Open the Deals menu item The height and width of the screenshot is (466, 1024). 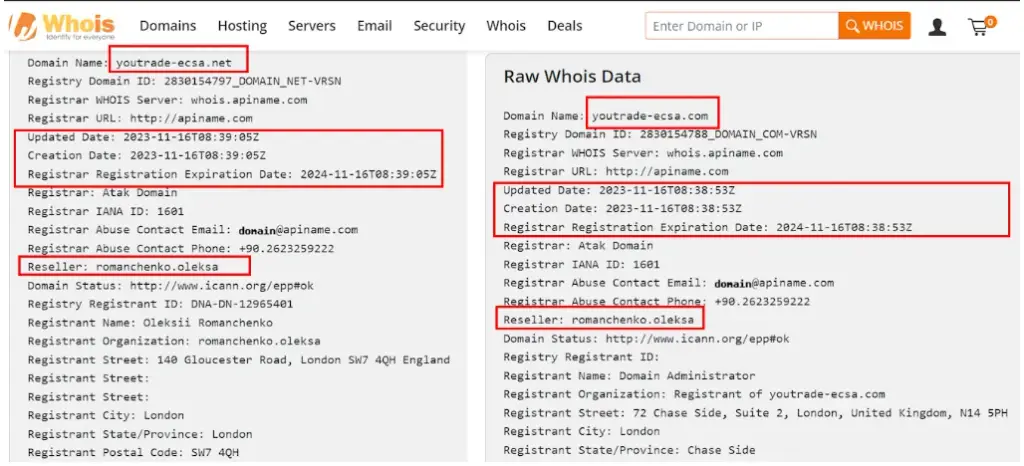[564, 26]
